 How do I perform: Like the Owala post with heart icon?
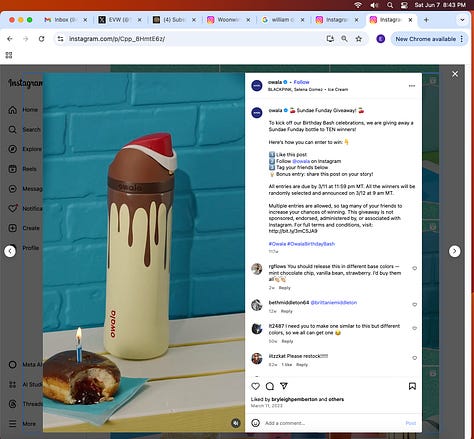coord(256,386)
